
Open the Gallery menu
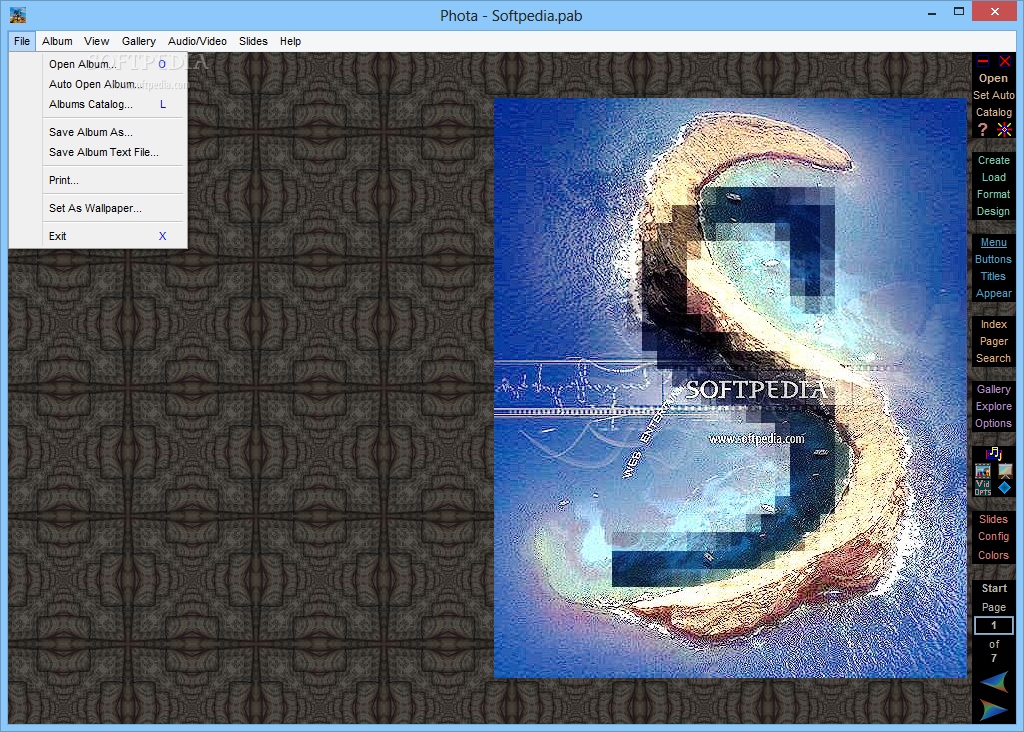[x=138, y=41]
